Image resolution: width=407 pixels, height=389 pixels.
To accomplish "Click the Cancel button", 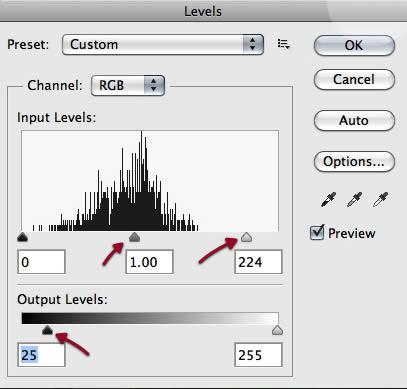I will 354,79.
